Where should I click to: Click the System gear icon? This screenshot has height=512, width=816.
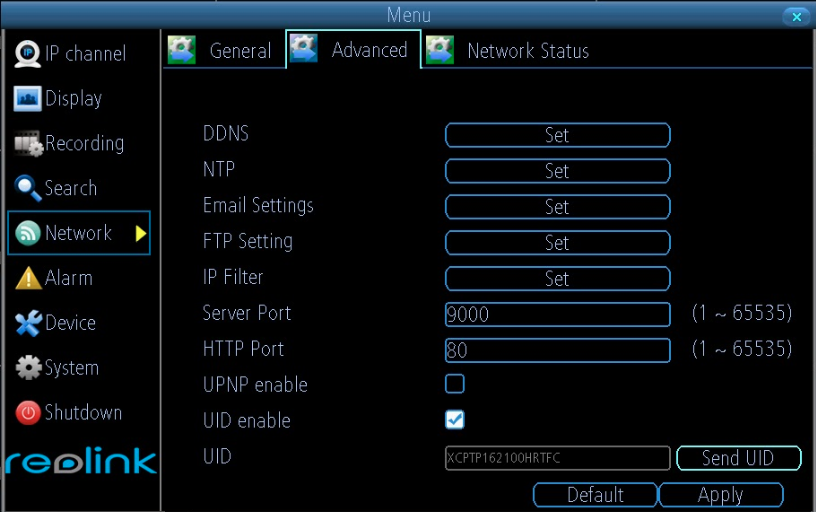point(28,367)
